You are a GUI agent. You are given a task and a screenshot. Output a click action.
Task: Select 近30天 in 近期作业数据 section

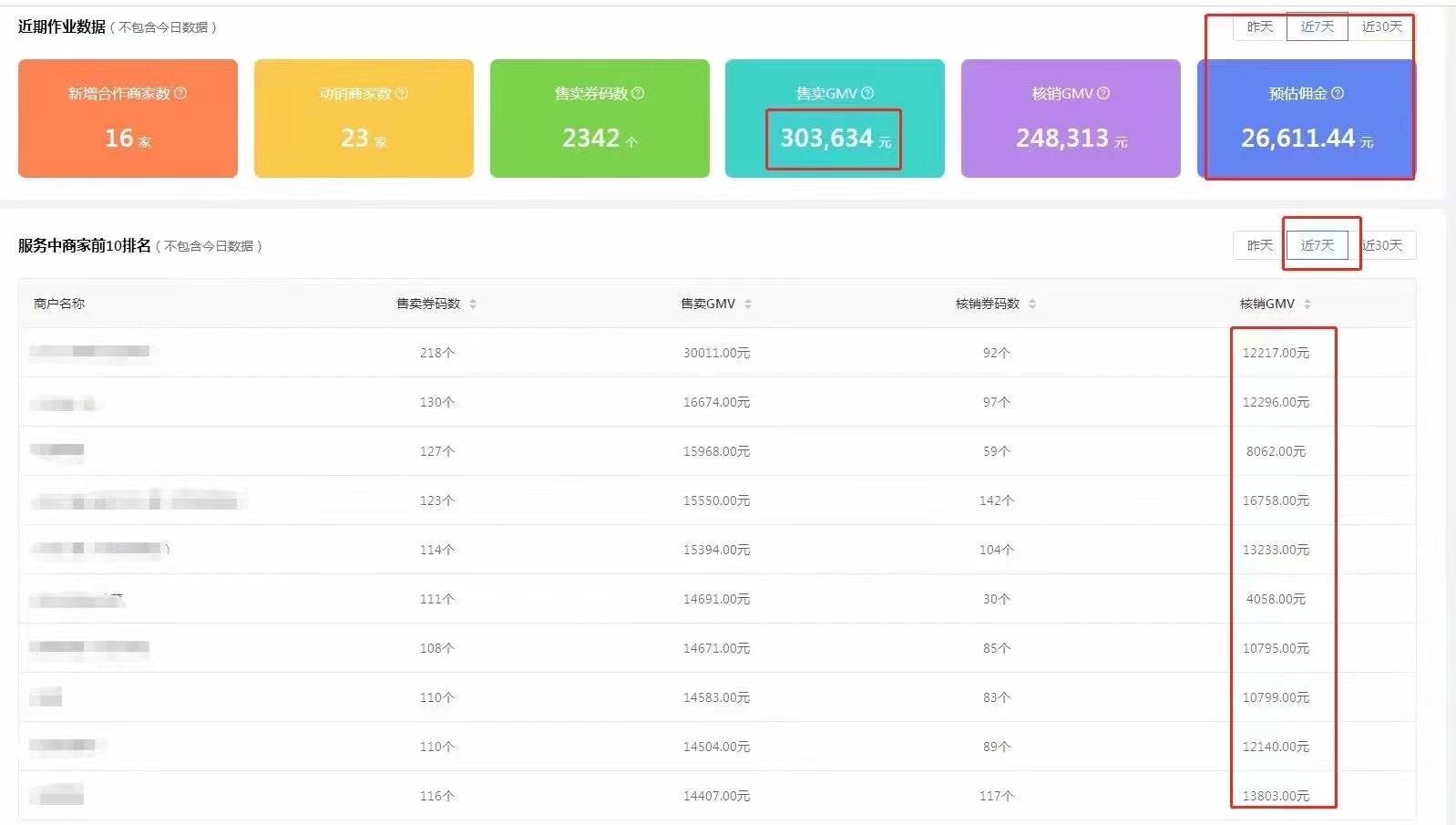[1381, 27]
